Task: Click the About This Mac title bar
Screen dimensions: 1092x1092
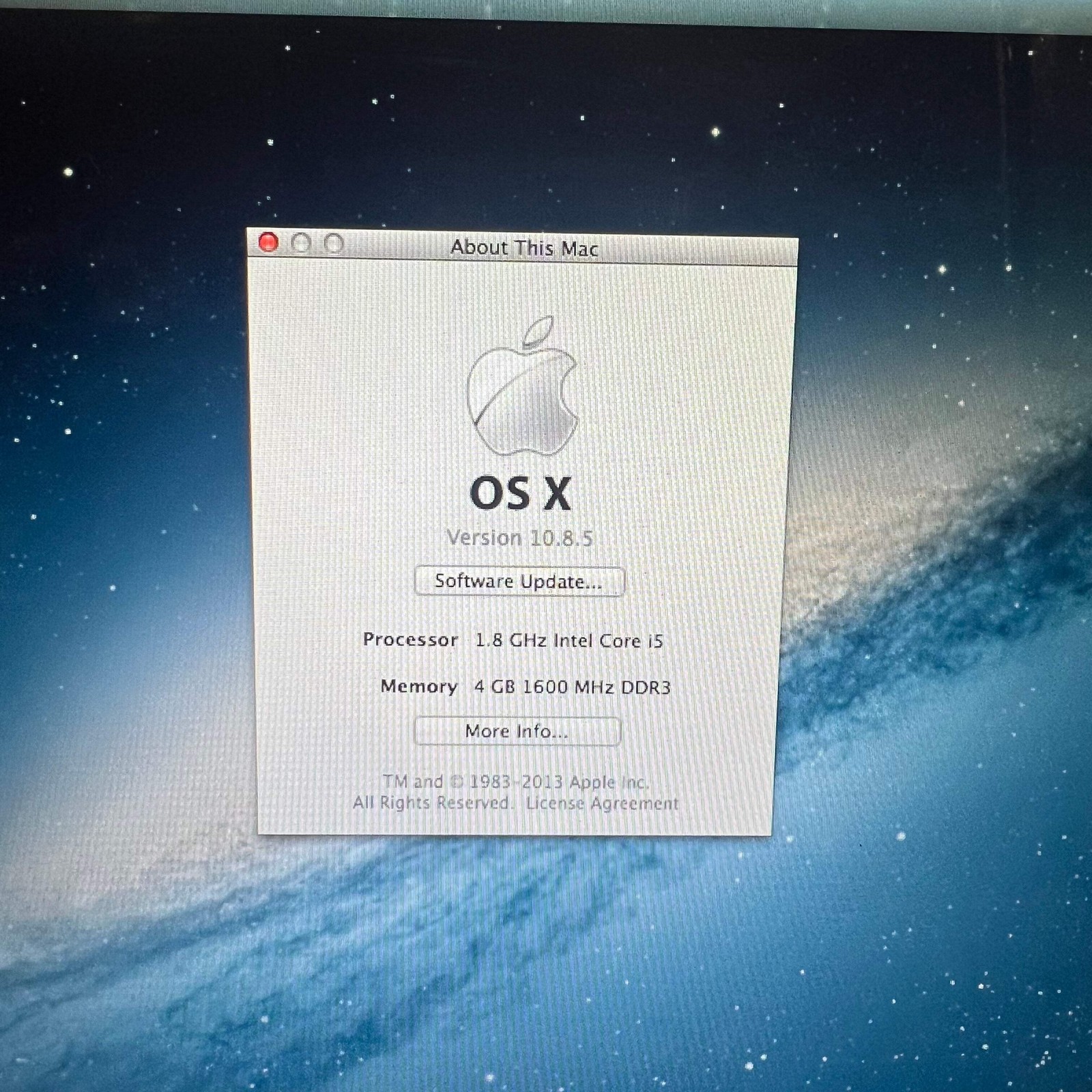Action: 523,247
